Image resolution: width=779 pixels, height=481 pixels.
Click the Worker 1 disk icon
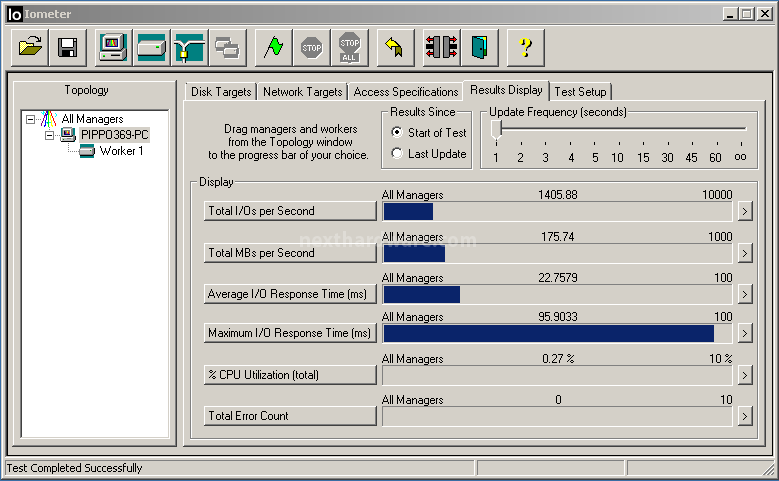click(87, 151)
